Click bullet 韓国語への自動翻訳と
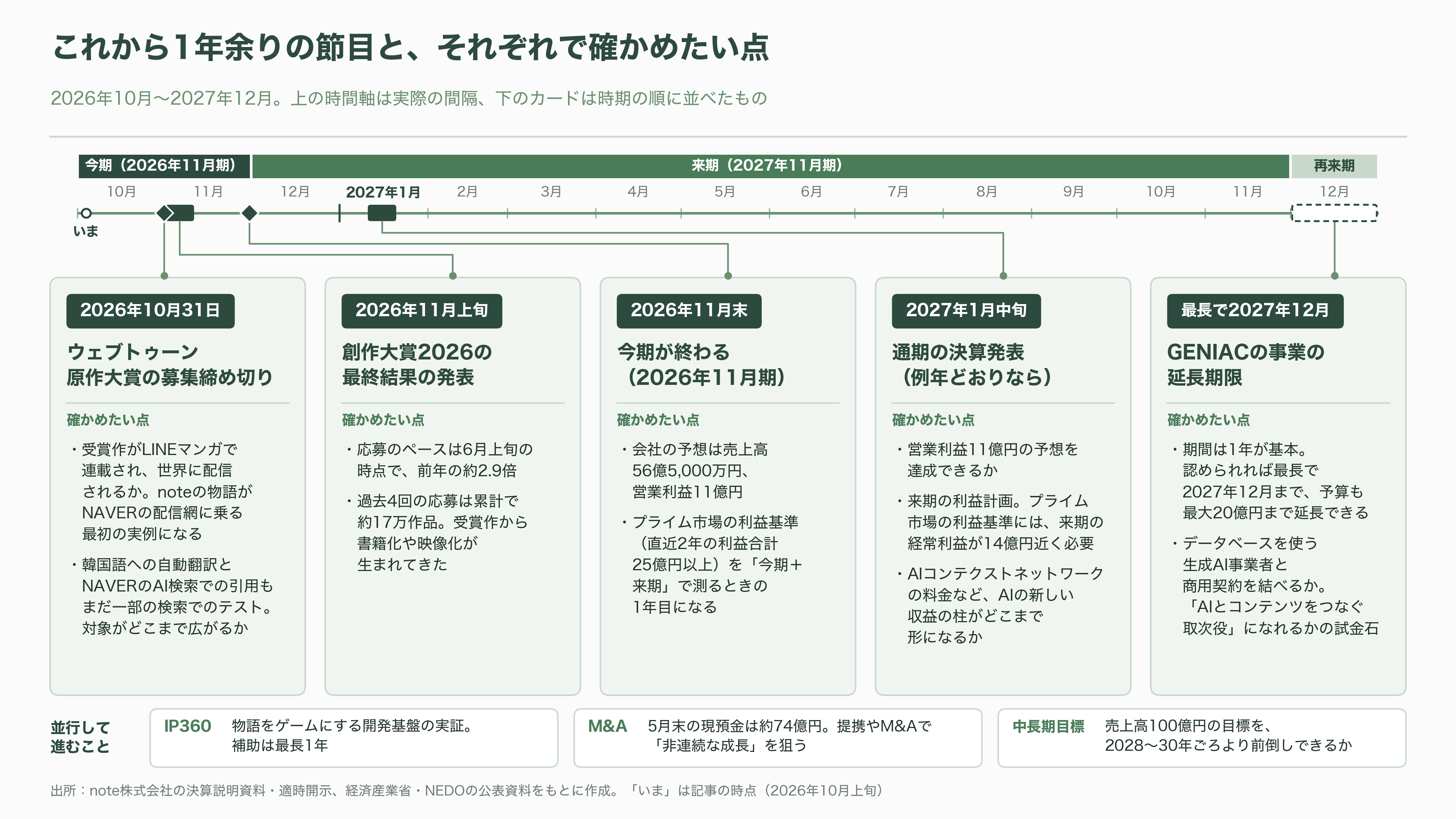The height and width of the screenshot is (819, 1456). coord(173,596)
